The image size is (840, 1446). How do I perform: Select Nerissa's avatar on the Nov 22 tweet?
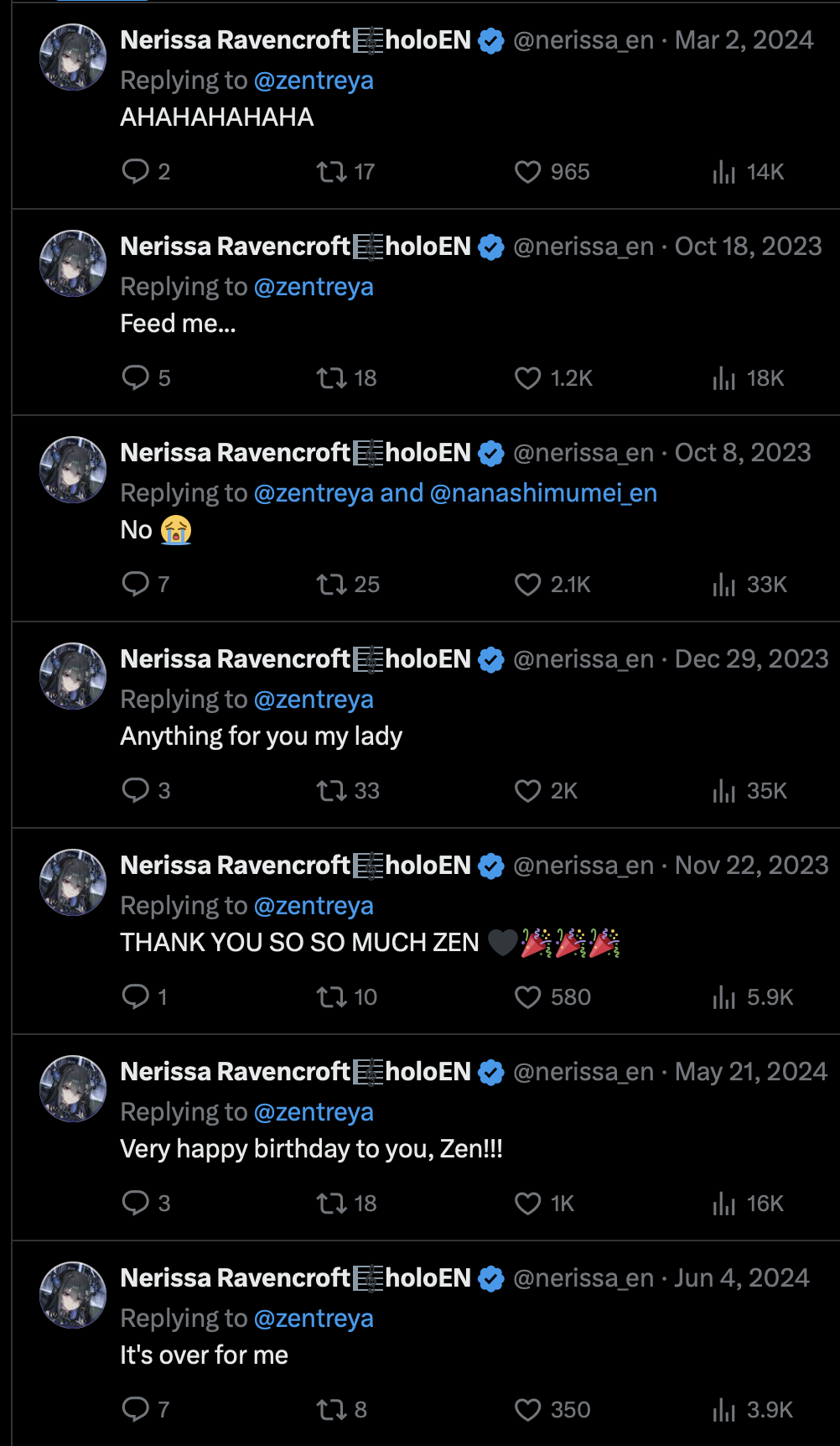tap(73, 882)
